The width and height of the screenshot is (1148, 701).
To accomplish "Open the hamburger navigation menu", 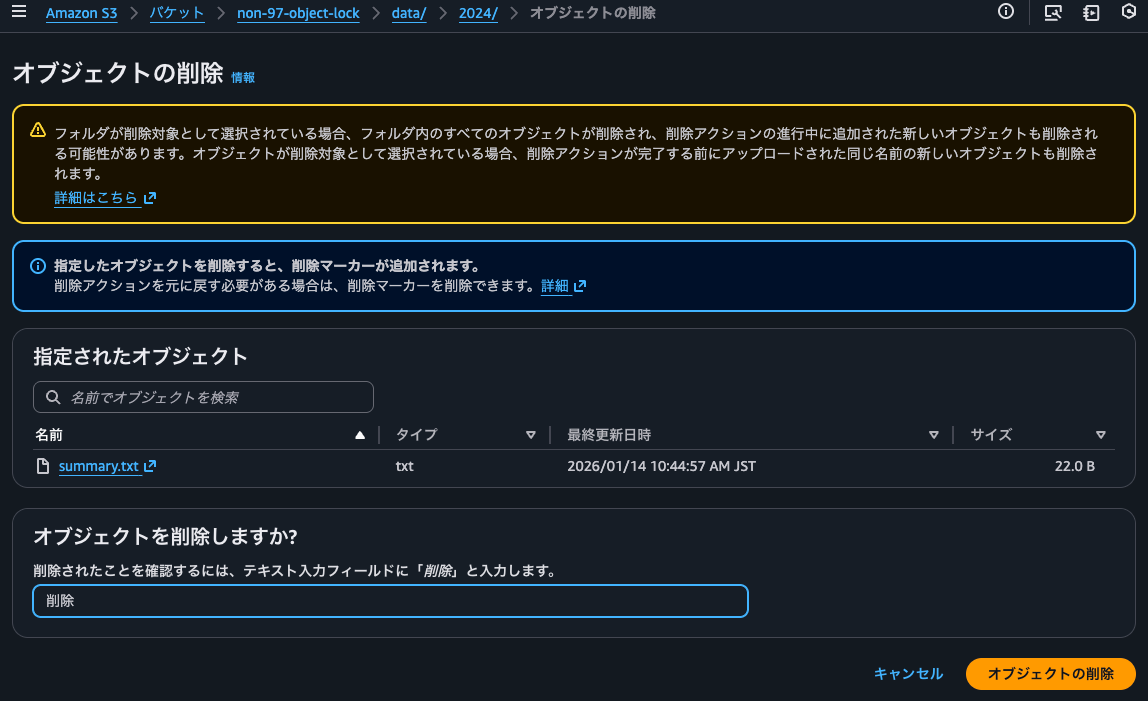I will 18,14.
